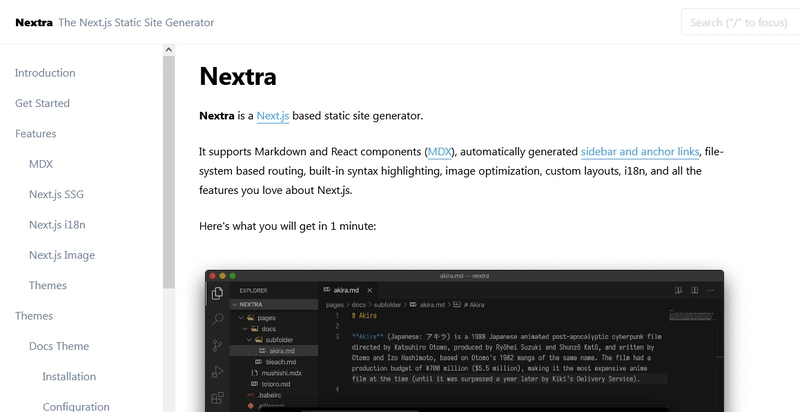
Task: Click the sidebar scrollbar up arrow
Action: [x=169, y=50]
